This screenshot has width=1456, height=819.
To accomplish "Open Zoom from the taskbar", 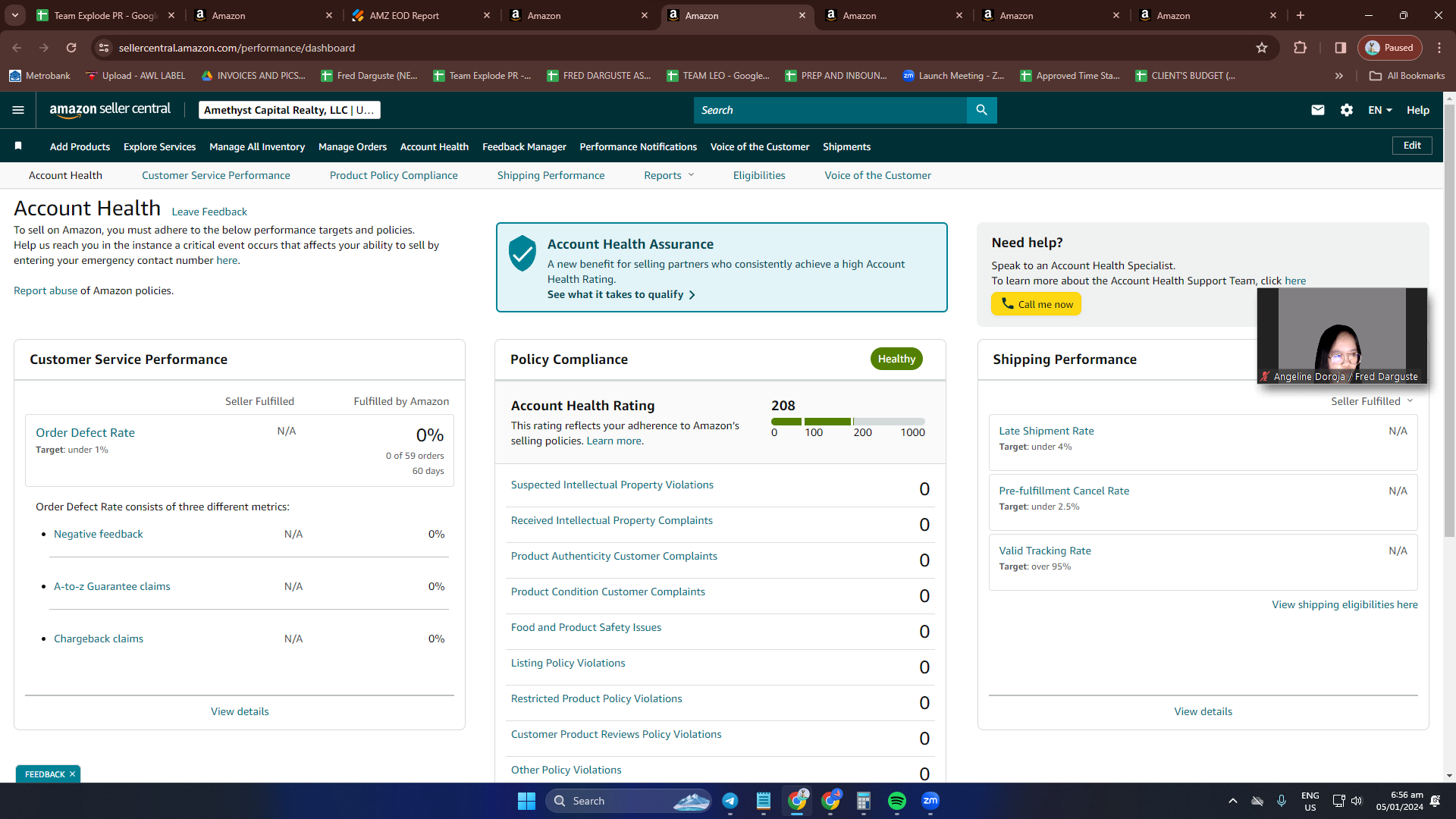I will tap(930, 801).
